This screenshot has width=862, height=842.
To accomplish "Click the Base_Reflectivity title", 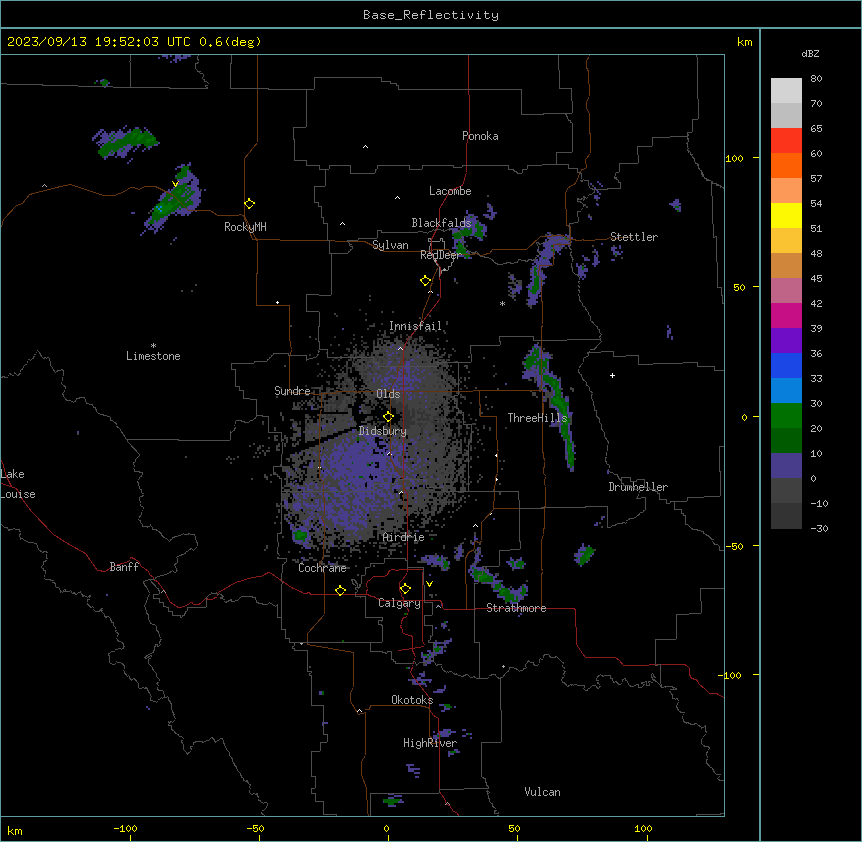I will 431,15.
